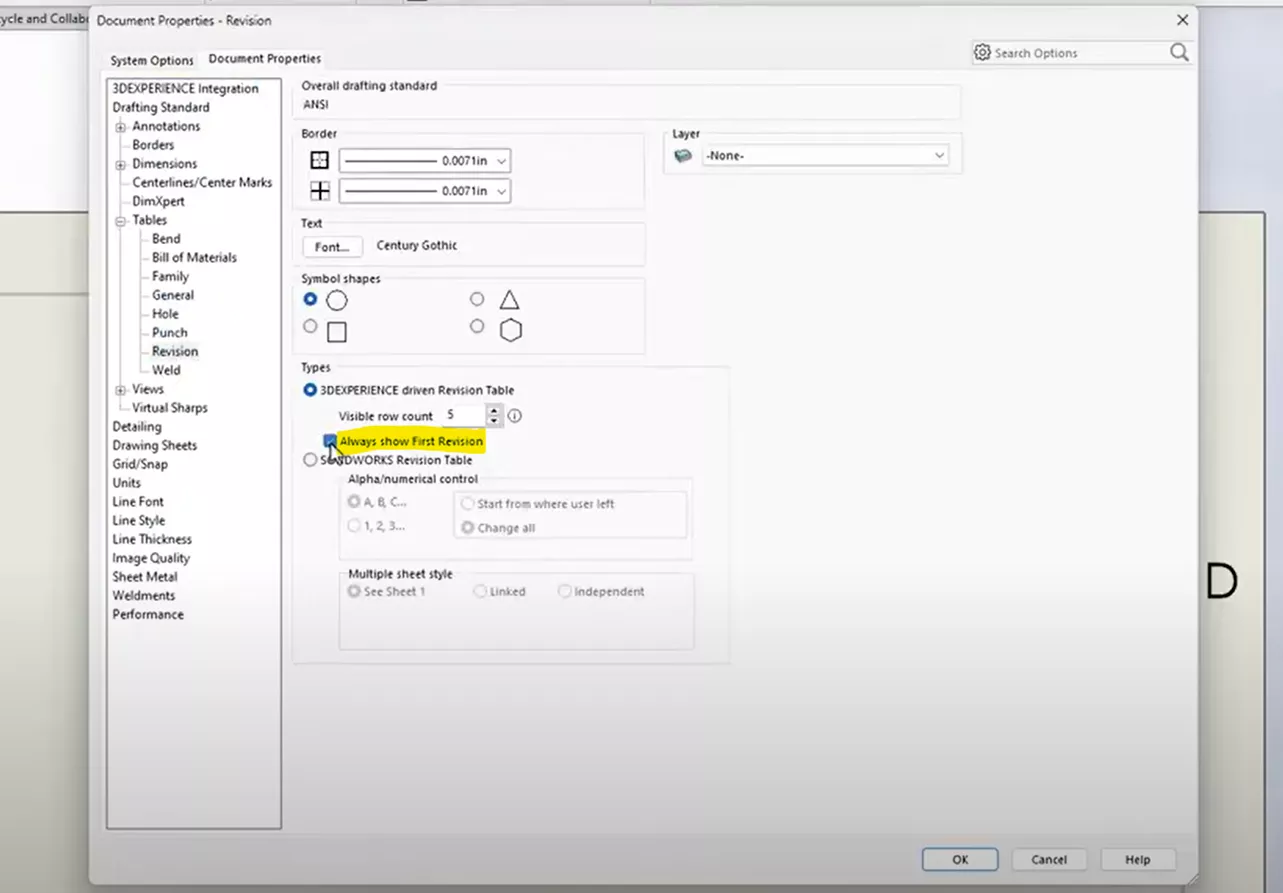Select Bend under Tables
Screen dimensions: 1283x893
(166, 239)
